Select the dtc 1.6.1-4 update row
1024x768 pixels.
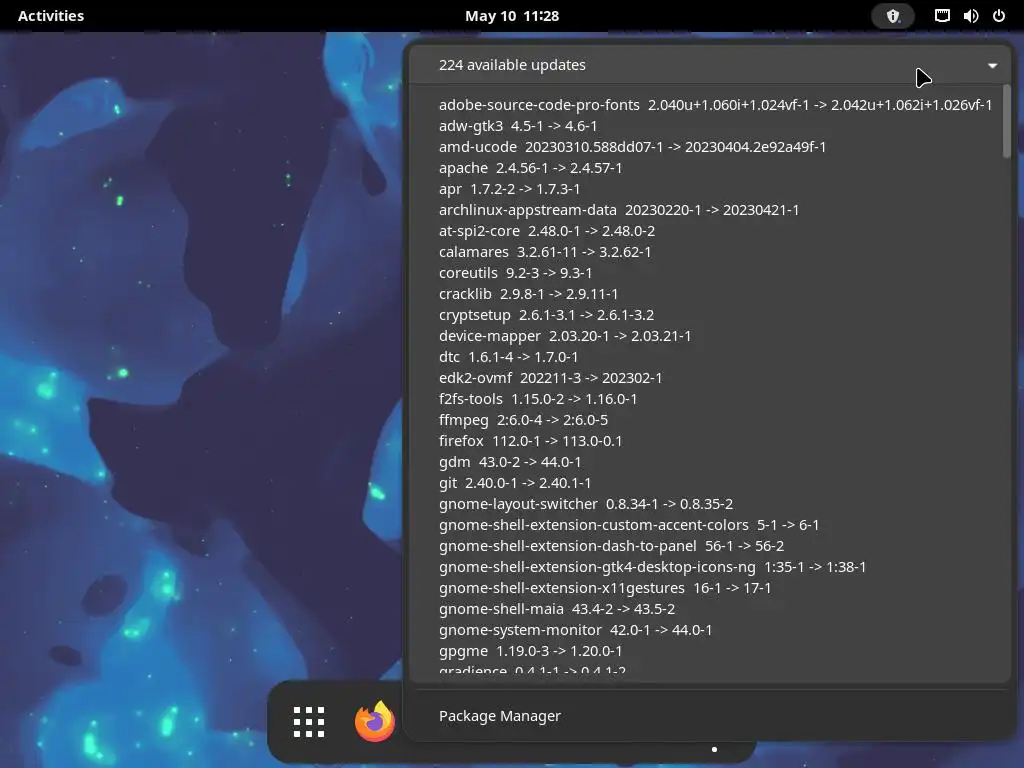point(508,357)
